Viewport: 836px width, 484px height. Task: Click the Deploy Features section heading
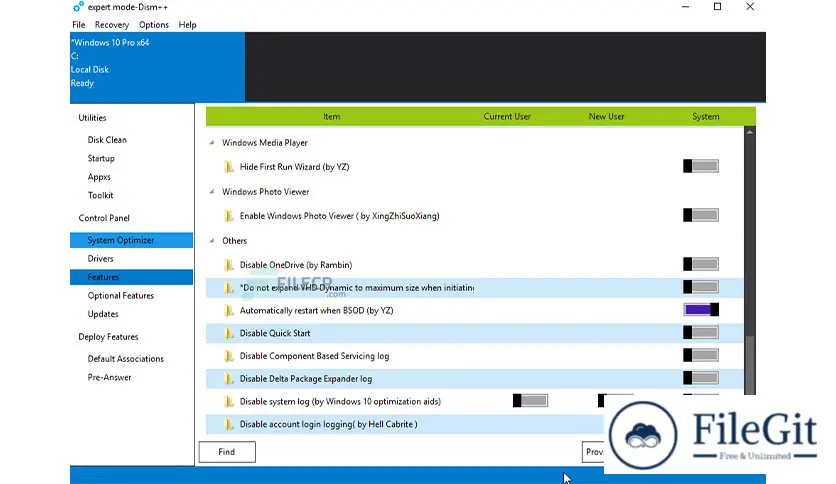pyautogui.click(x=108, y=337)
